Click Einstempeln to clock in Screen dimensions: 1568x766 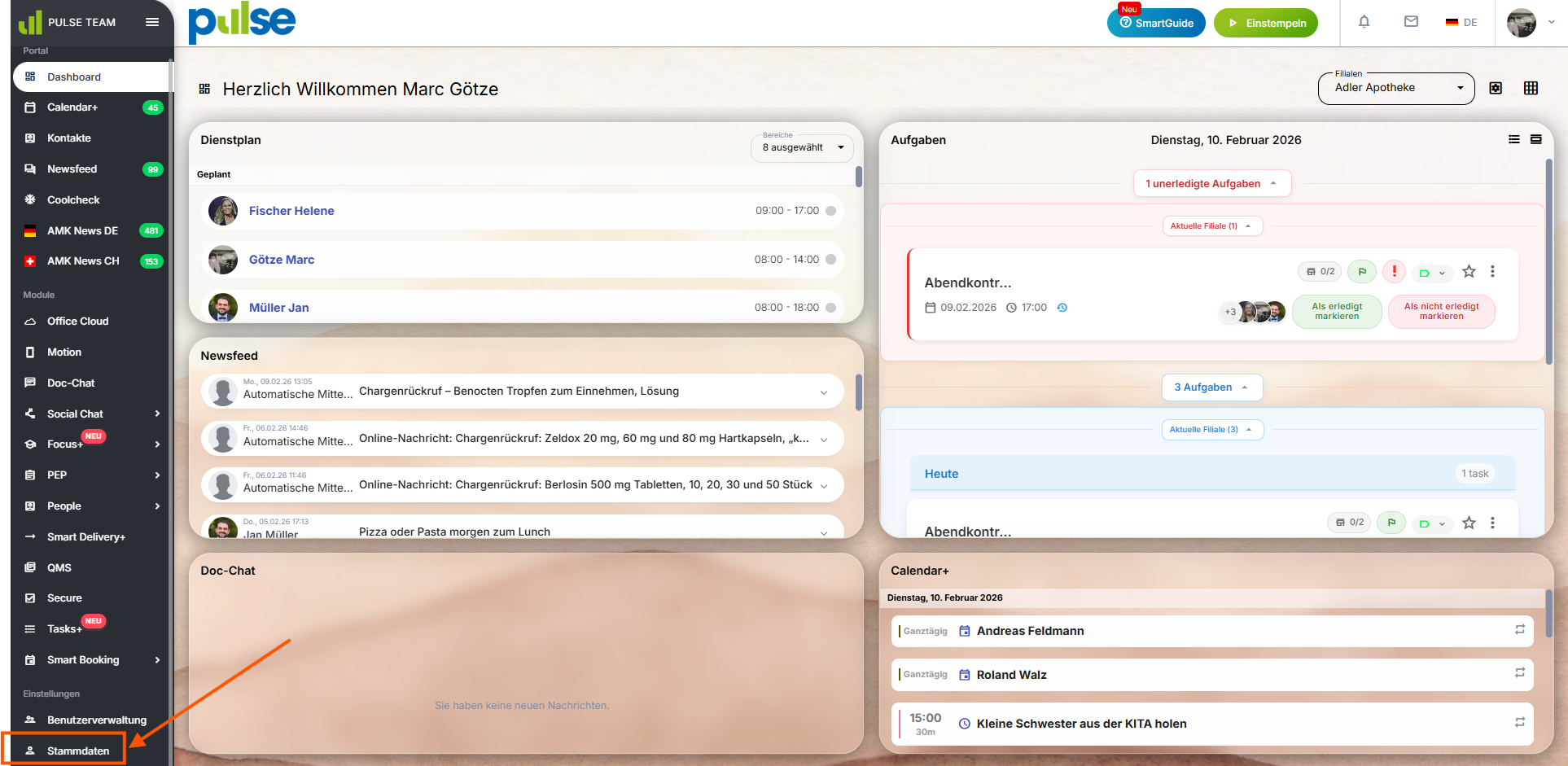click(1266, 23)
